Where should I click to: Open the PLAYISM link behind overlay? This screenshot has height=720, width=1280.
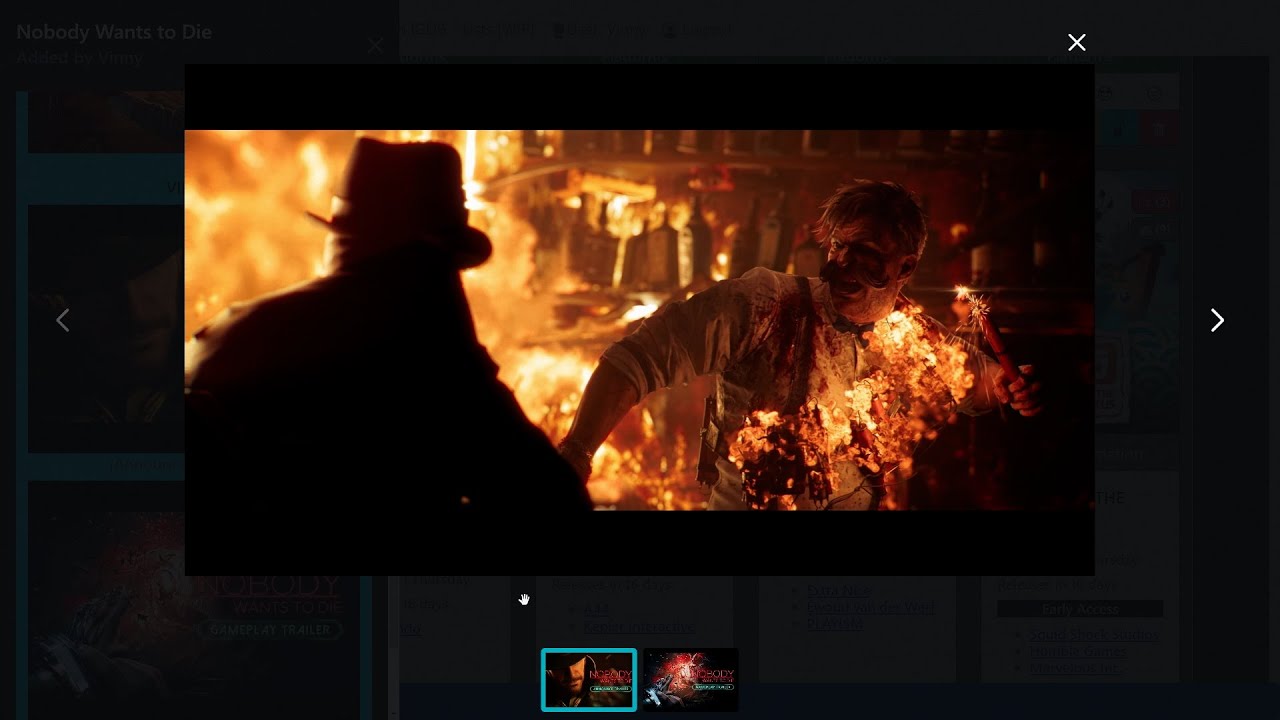[835, 624]
